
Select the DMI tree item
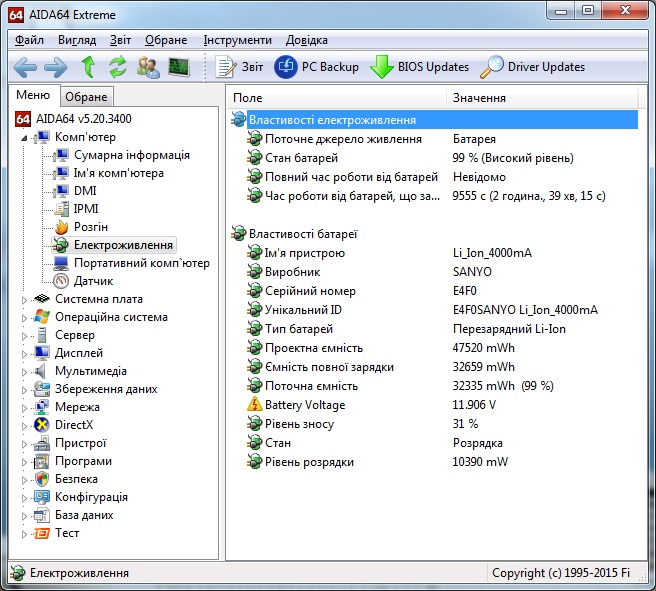click(x=85, y=191)
